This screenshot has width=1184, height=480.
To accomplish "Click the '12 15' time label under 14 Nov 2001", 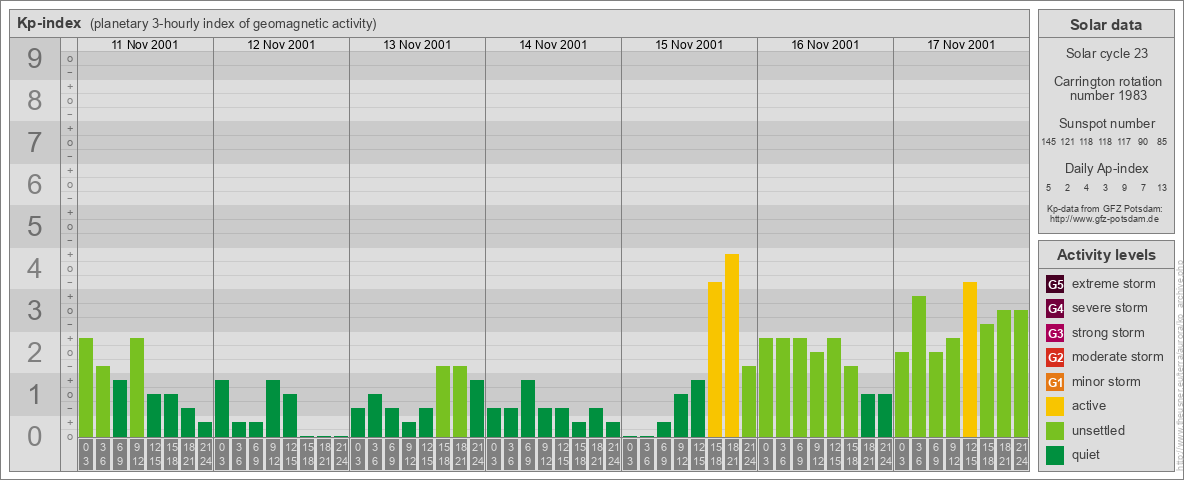I will pos(562,455).
